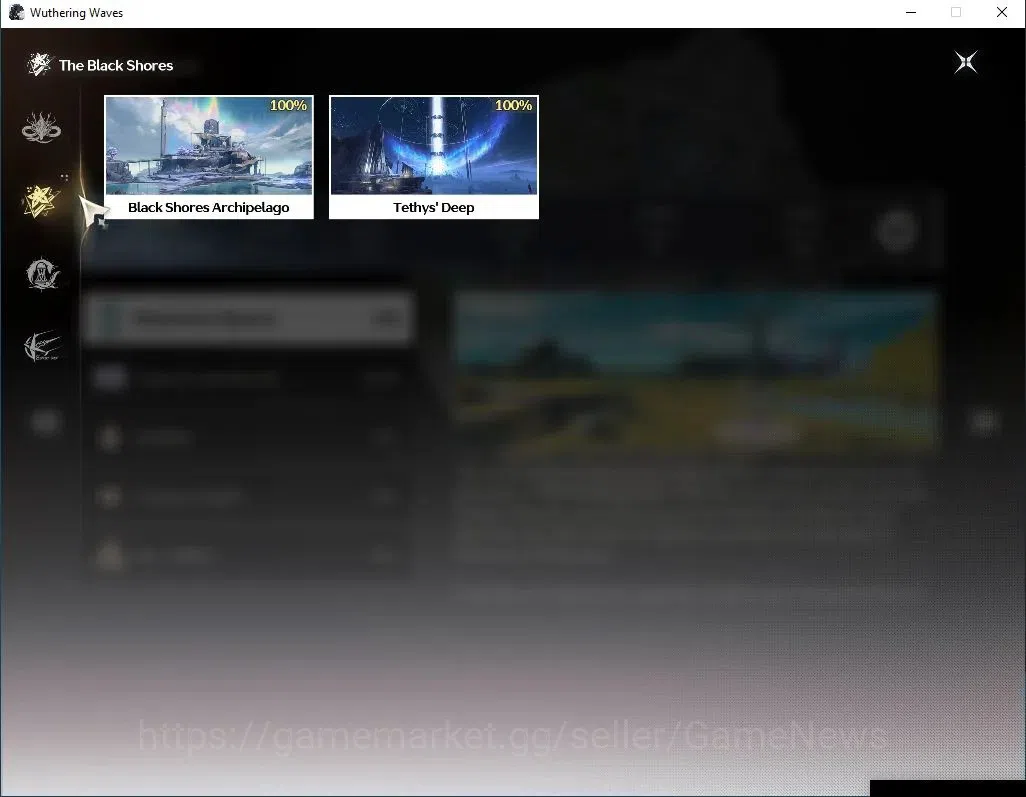Close the exploration panel with the X icon
Viewport: 1026px width, 797px height.
[965, 63]
